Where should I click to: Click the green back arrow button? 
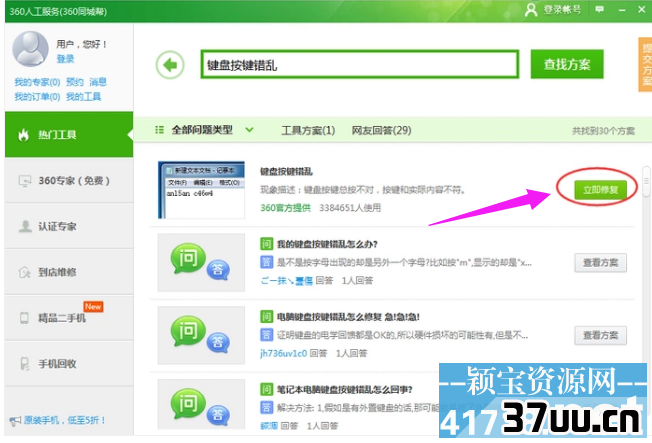point(170,65)
